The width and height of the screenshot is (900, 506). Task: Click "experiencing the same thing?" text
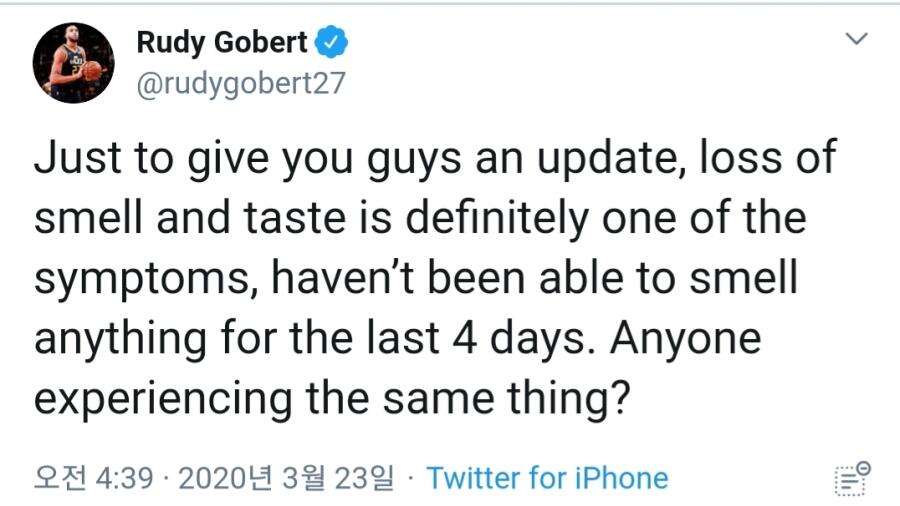[x=335, y=399]
